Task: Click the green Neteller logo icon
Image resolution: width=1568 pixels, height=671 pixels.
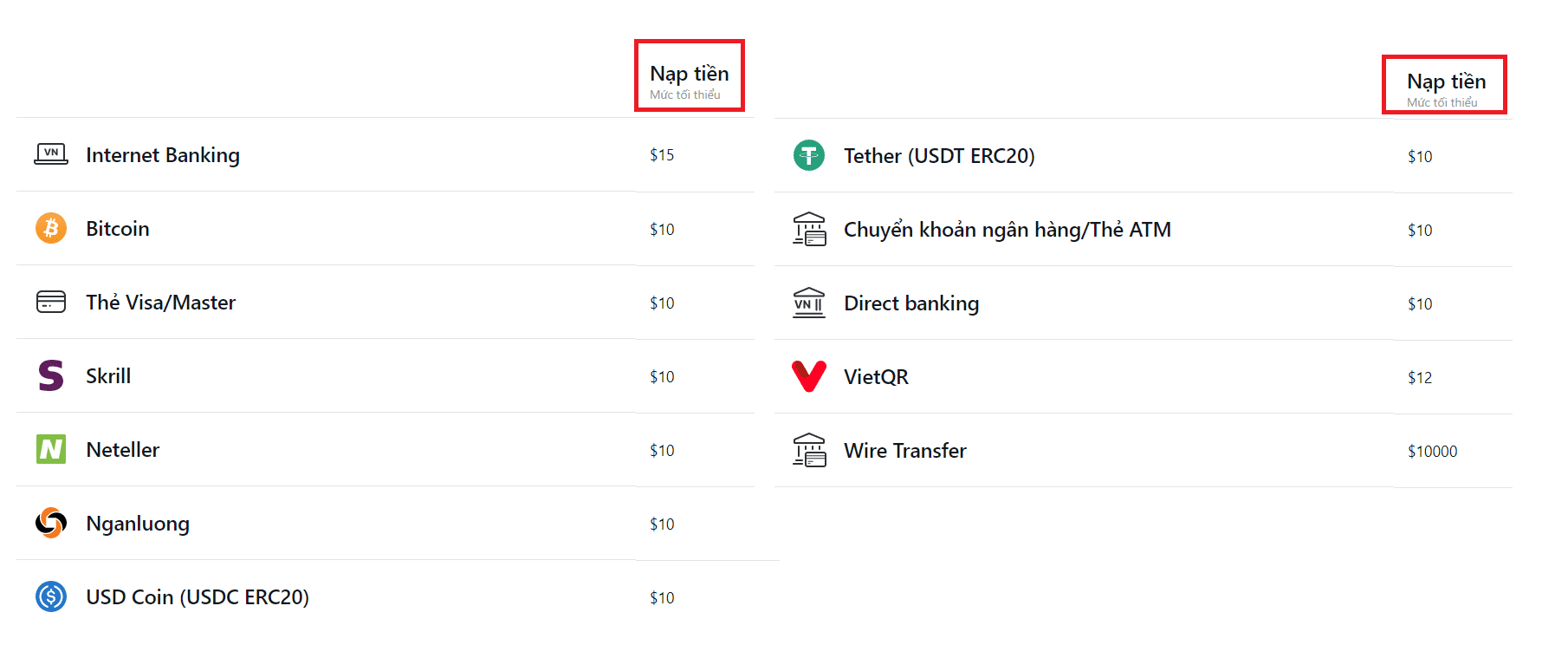Action: pos(51,449)
